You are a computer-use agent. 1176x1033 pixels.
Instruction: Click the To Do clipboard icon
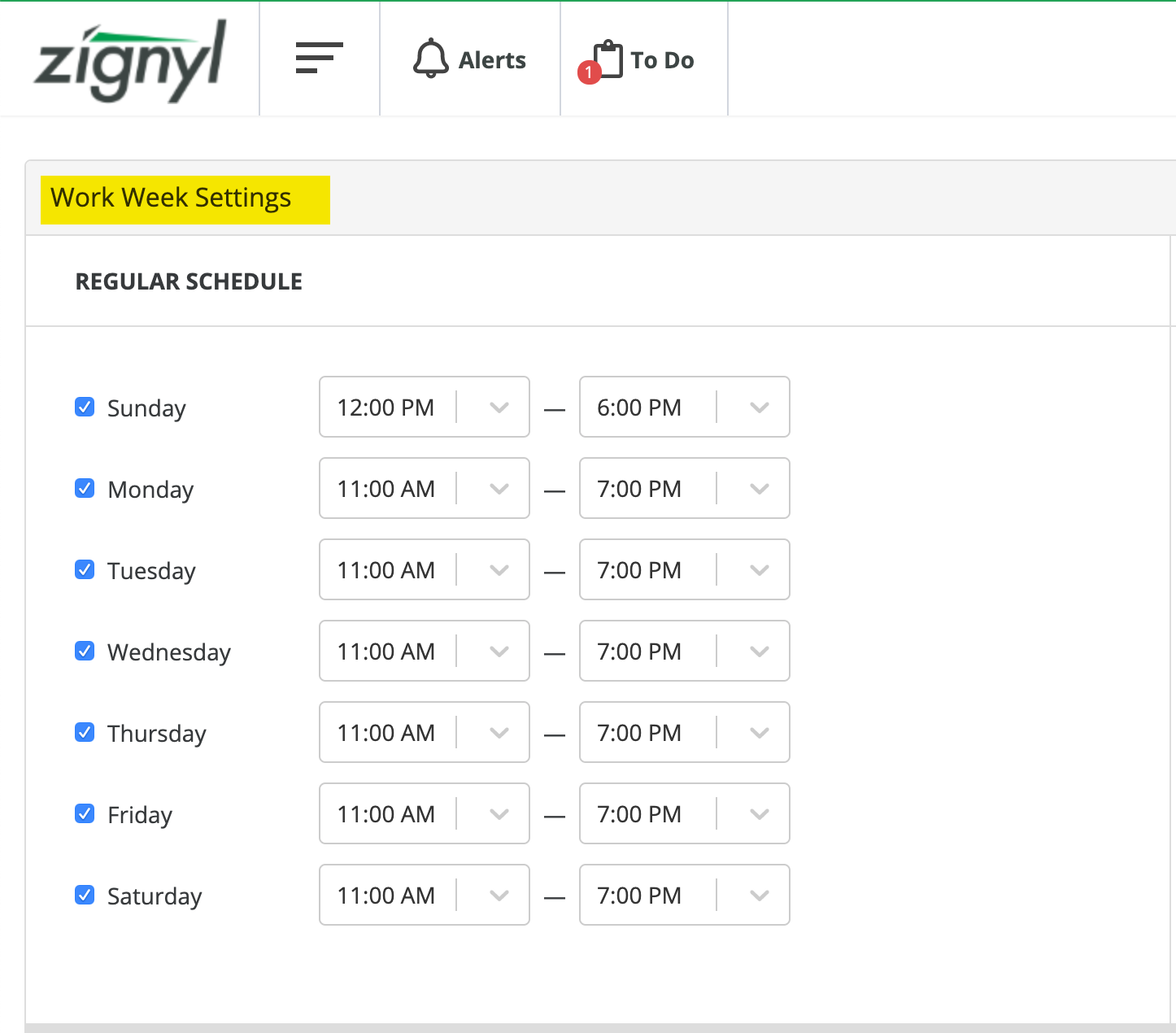click(x=607, y=59)
